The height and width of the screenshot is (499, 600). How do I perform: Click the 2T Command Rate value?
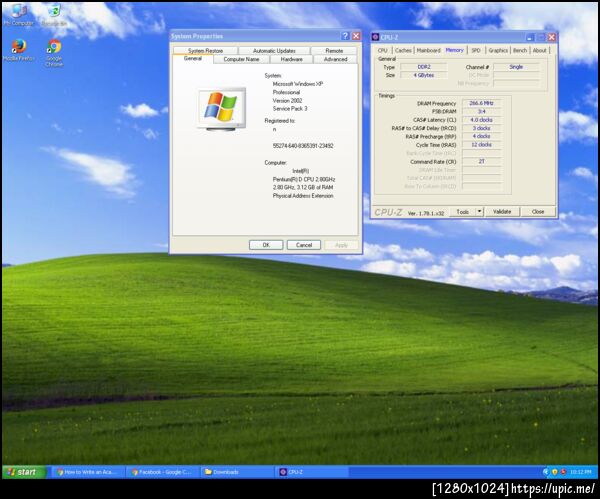[481, 161]
